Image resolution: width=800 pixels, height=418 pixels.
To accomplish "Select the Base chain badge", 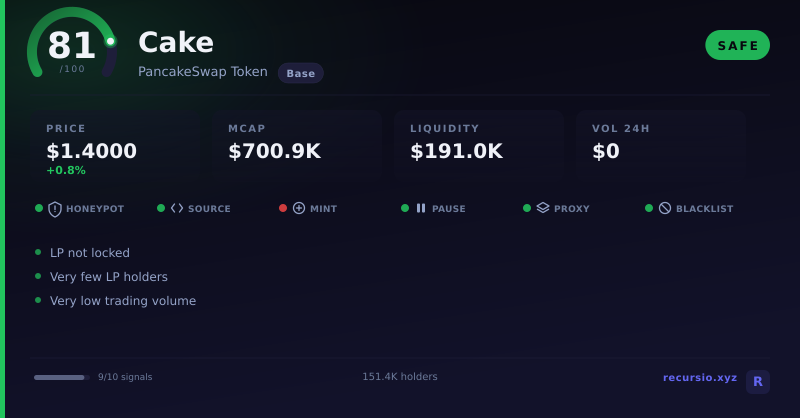I will click(x=301, y=73).
